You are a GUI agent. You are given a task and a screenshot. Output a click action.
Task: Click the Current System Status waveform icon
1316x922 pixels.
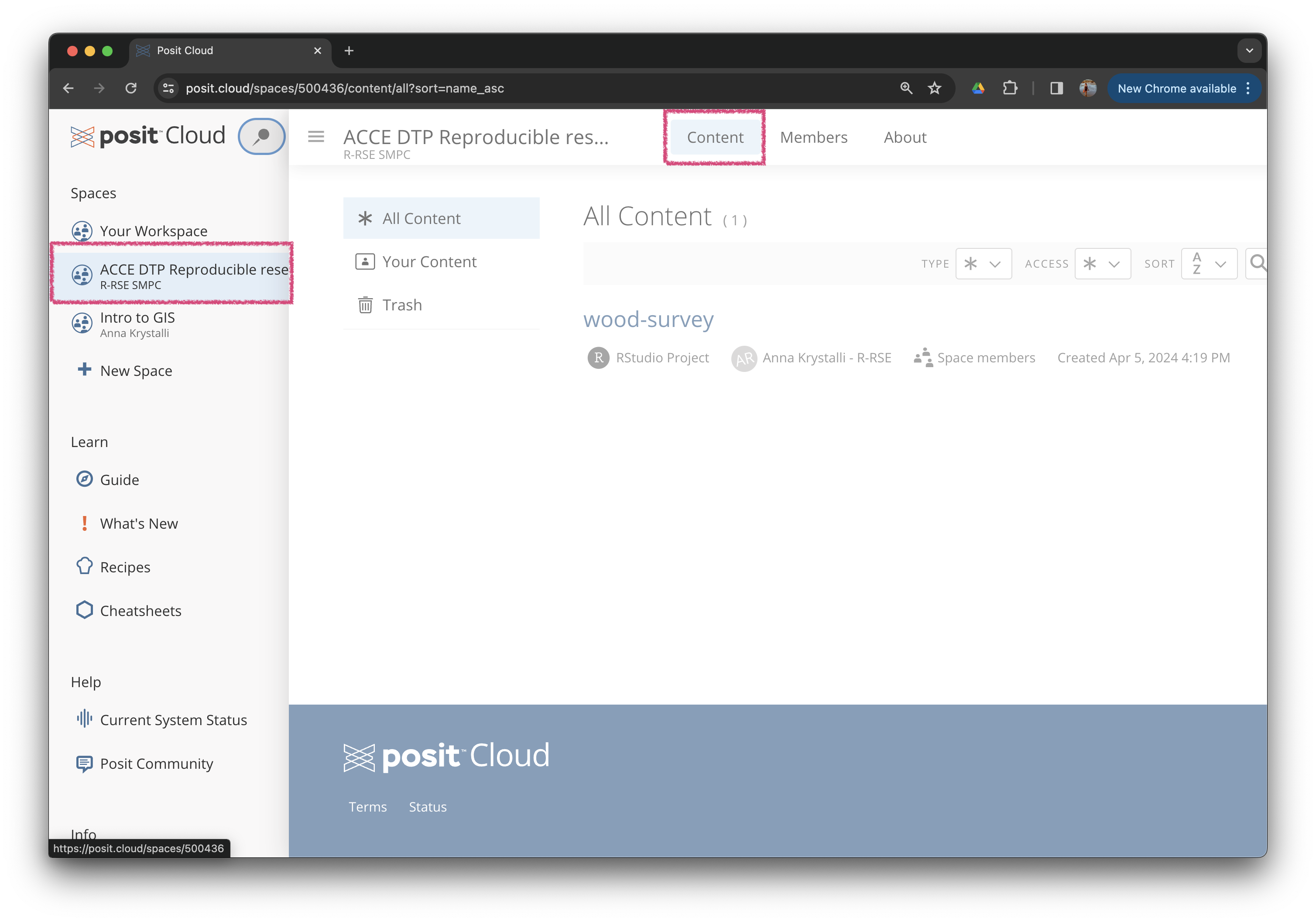click(x=84, y=719)
